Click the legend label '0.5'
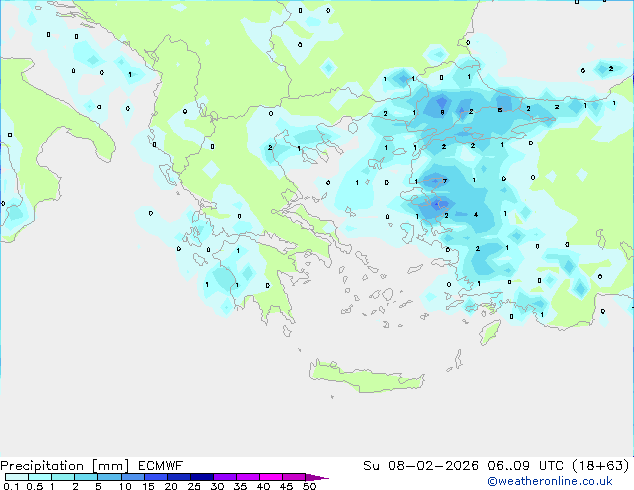The image size is (634, 490). (x=35, y=486)
